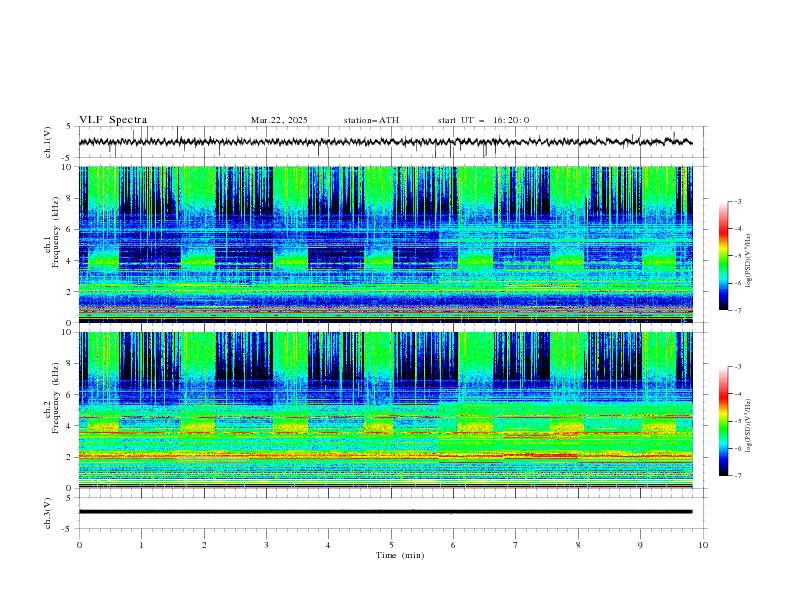Click the ch.1 waveform trace panel
The image size is (792, 612).
pos(392,142)
